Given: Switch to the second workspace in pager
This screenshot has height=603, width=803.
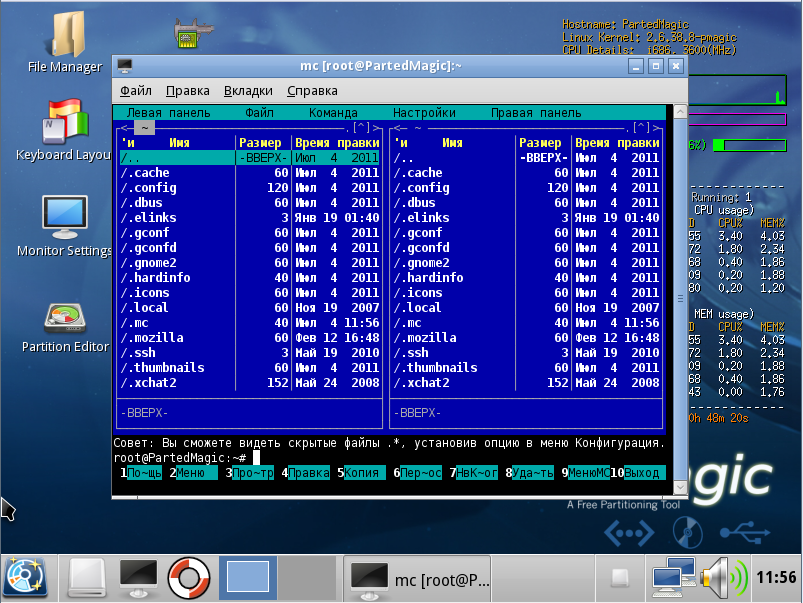Looking at the screenshot, I should coord(306,577).
